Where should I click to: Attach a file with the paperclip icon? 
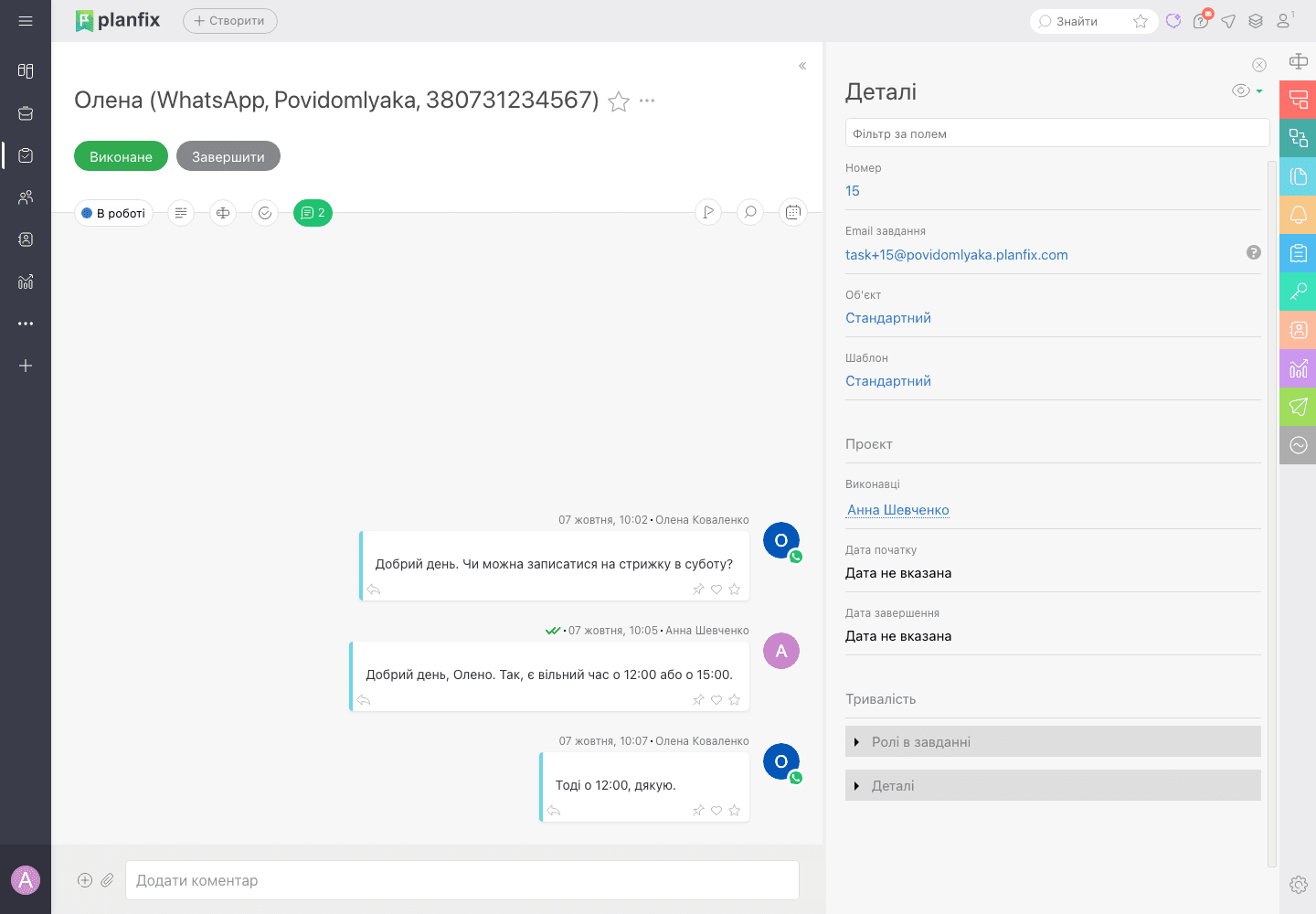click(x=107, y=880)
